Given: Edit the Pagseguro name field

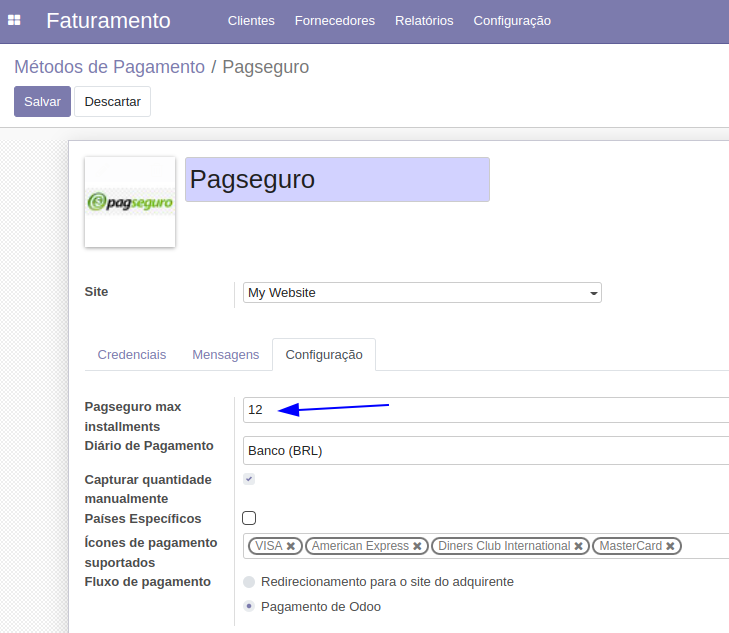Looking at the screenshot, I should (x=337, y=179).
